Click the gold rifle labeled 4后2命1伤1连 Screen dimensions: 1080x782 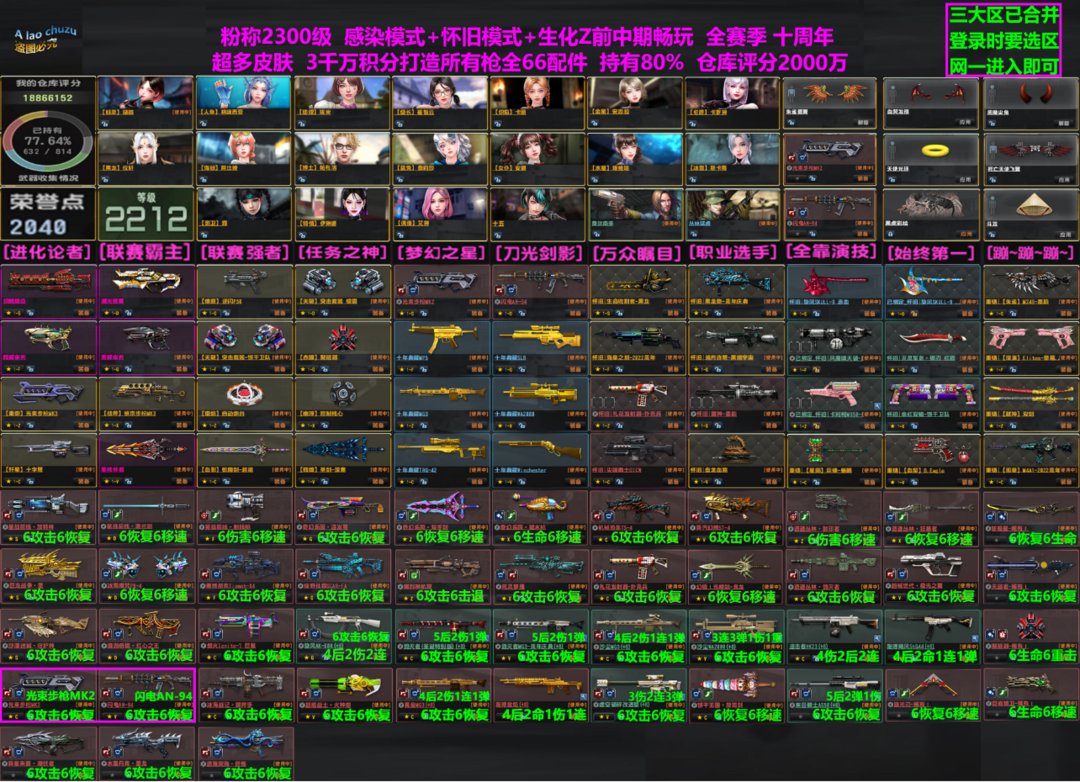tap(540, 694)
